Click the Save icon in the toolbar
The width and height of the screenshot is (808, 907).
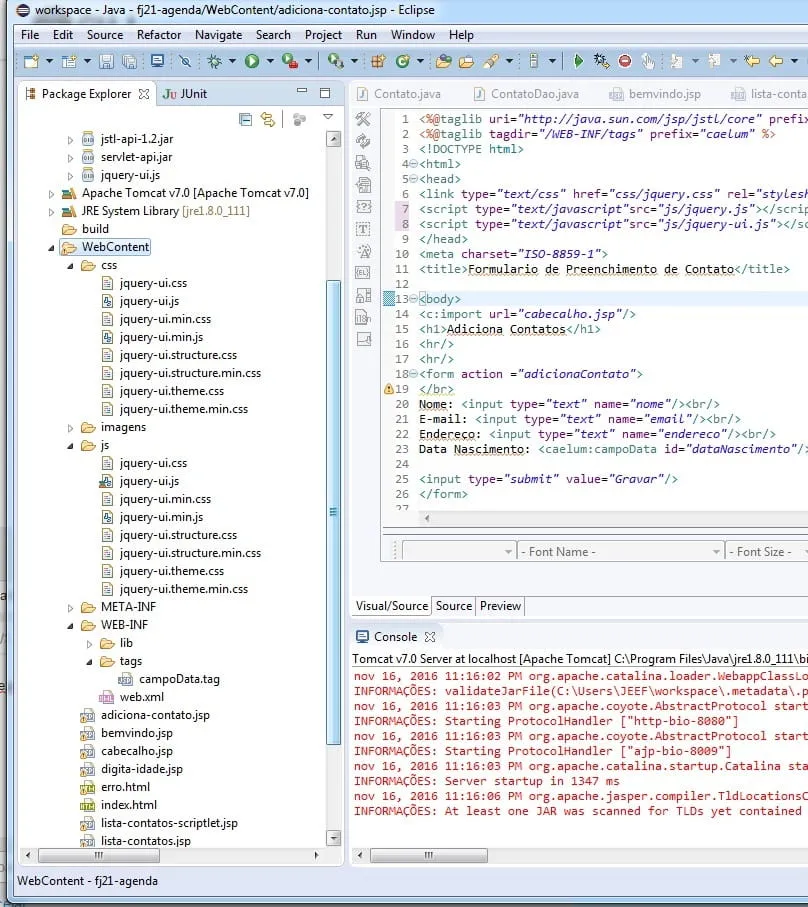pos(107,61)
